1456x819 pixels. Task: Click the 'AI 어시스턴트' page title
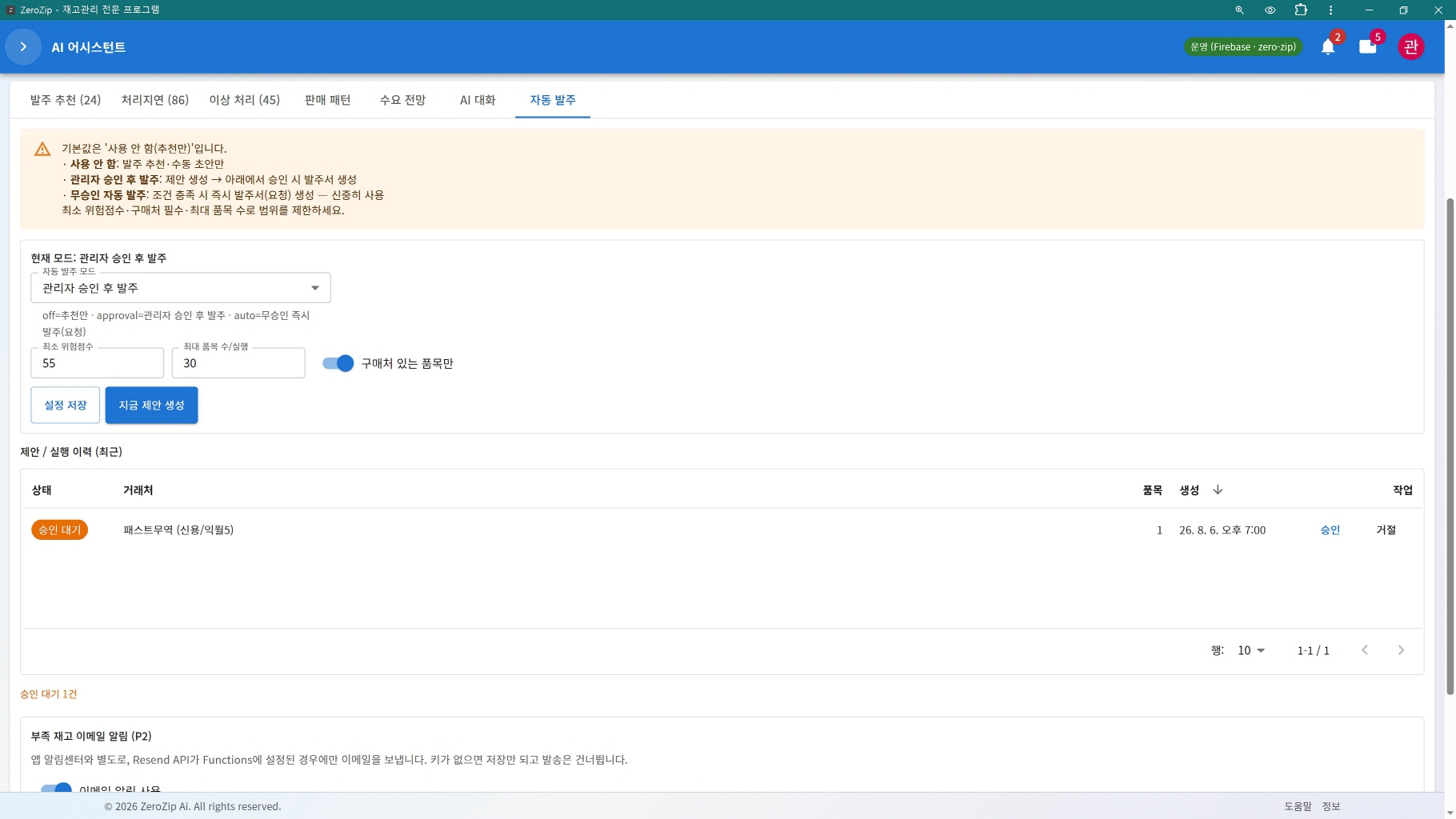click(89, 47)
